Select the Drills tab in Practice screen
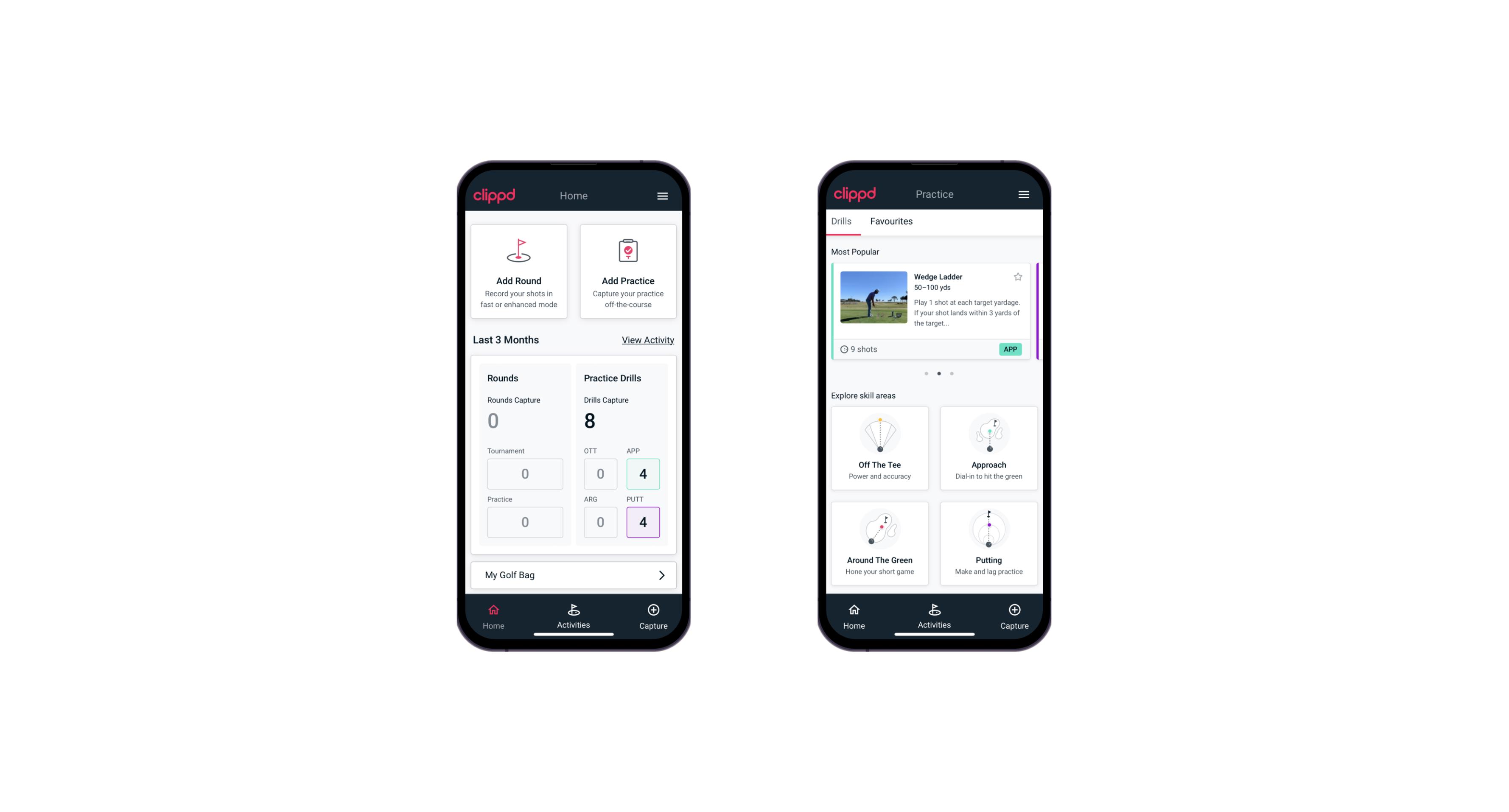 (x=840, y=220)
